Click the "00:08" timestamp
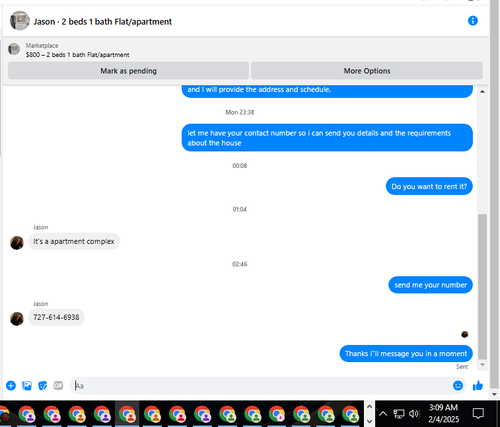Screen dimensions: 500x427 [x=240, y=166]
